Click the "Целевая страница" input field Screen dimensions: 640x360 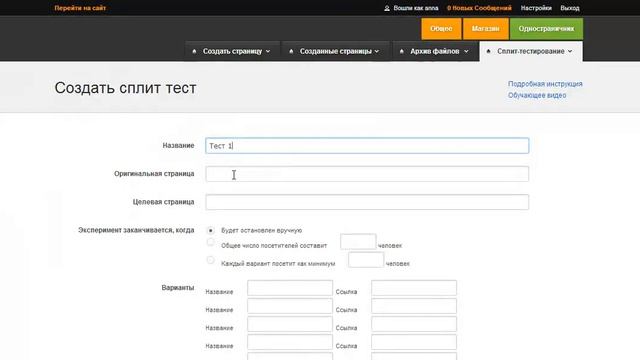point(367,202)
